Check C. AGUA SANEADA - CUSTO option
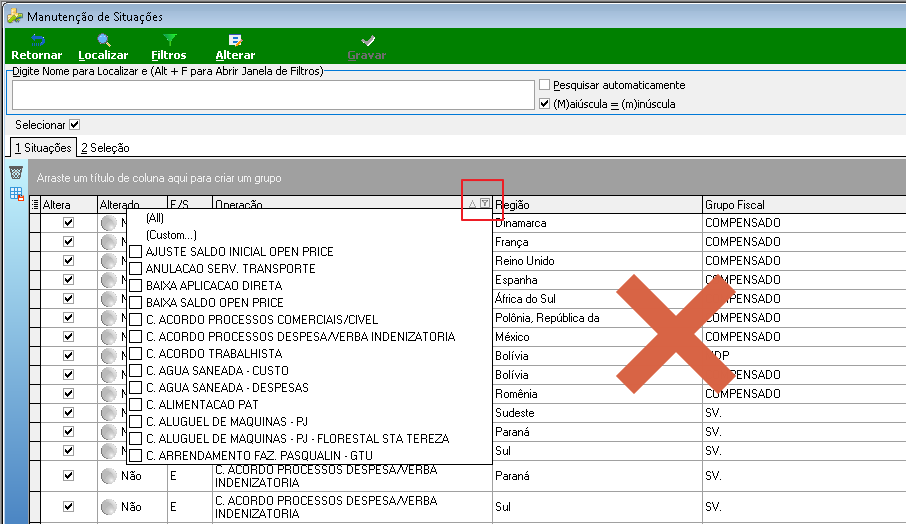The image size is (906, 524). click(x=136, y=370)
